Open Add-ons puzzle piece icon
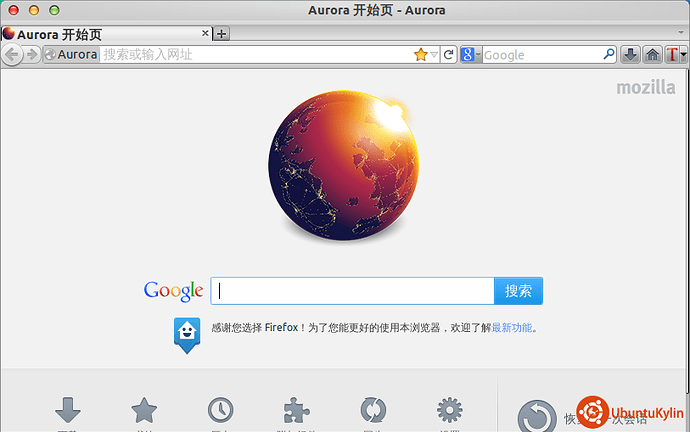The image size is (690, 432). coord(297,411)
